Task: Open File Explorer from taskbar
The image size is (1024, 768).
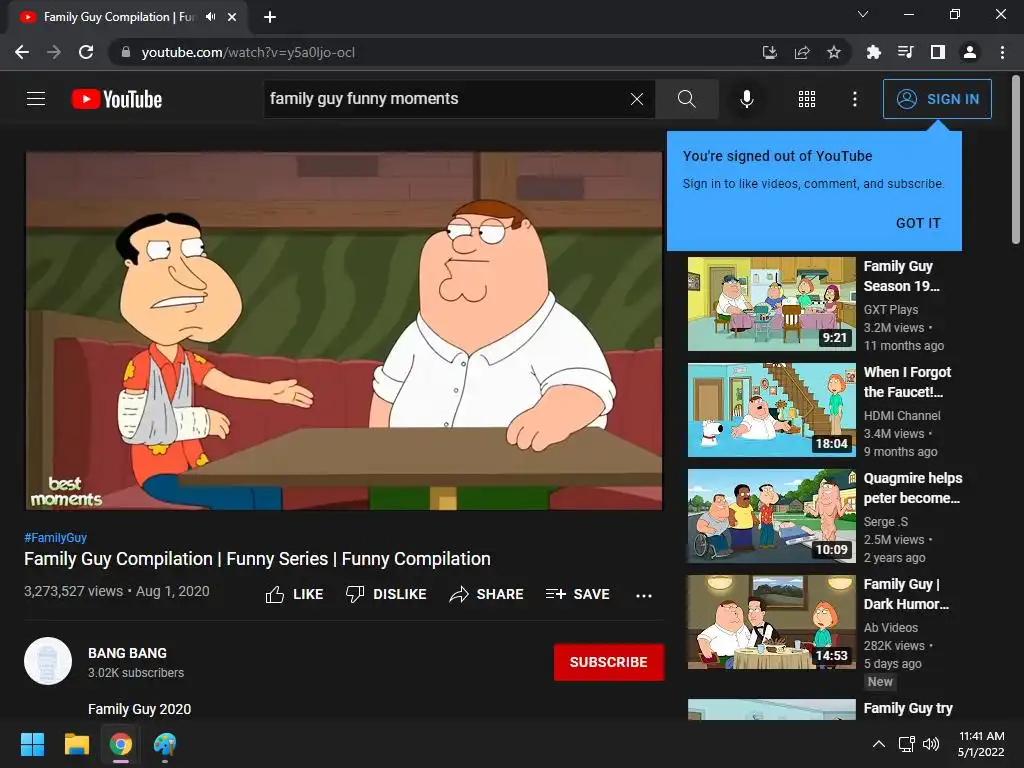Action: pos(76,744)
